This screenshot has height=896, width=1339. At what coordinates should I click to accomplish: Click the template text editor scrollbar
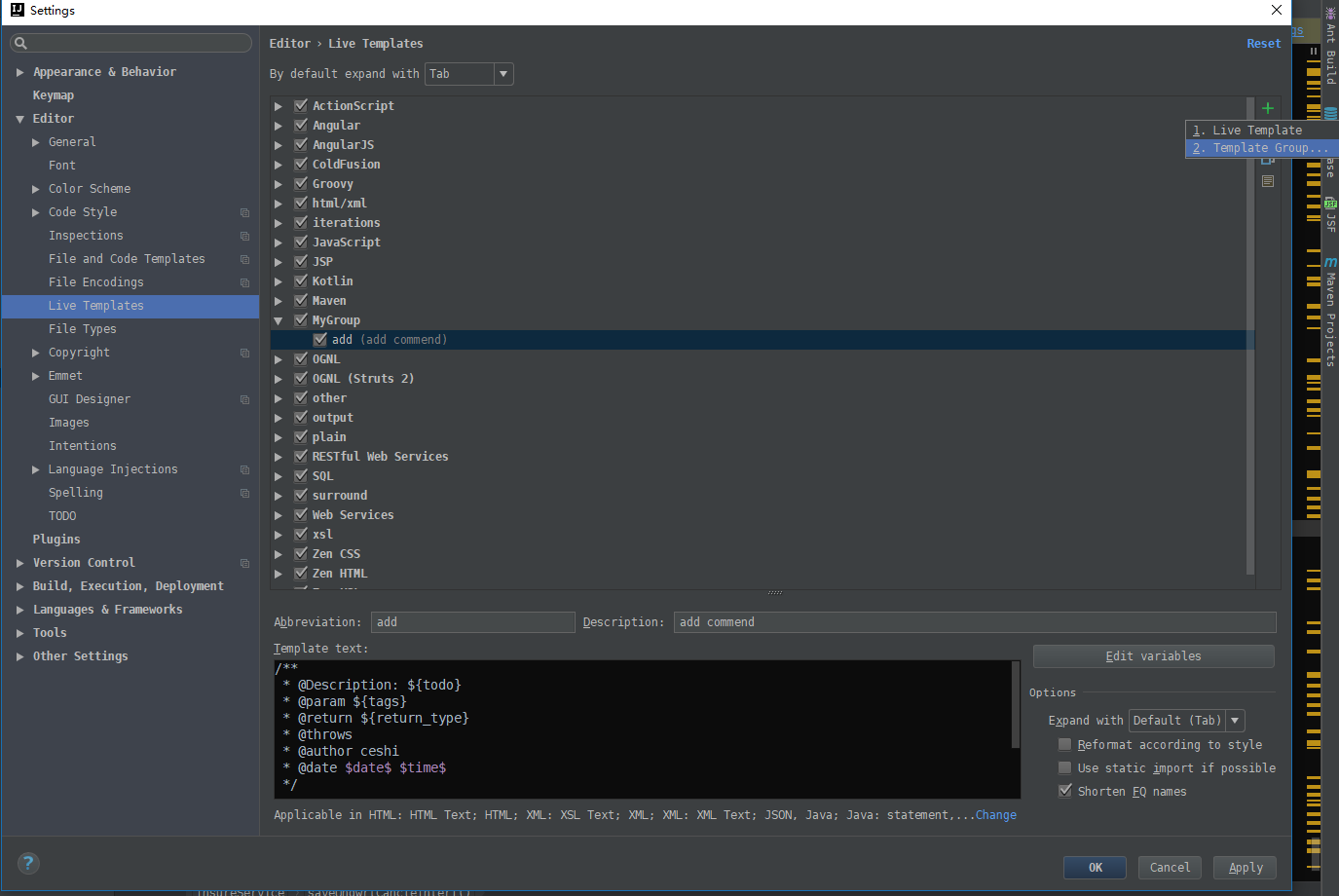[x=1016, y=706]
